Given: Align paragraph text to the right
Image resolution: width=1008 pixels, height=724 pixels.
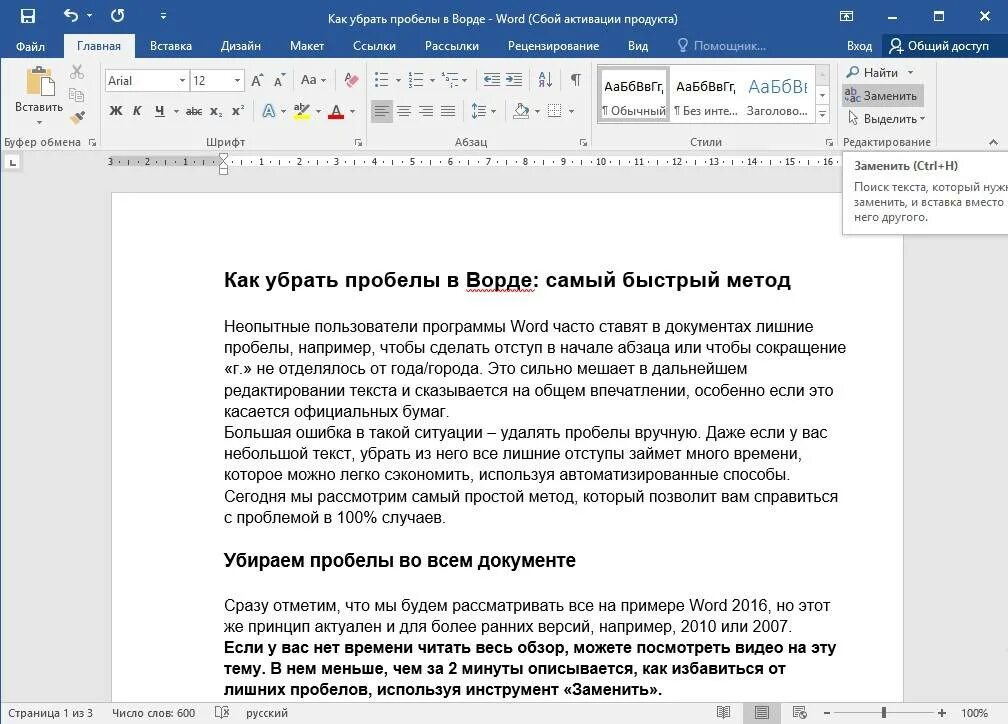Looking at the screenshot, I should (426, 111).
